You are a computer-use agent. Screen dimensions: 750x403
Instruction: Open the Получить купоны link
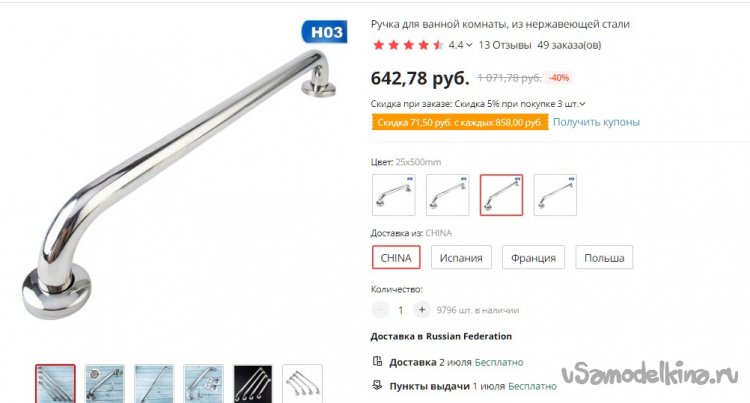coord(596,122)
